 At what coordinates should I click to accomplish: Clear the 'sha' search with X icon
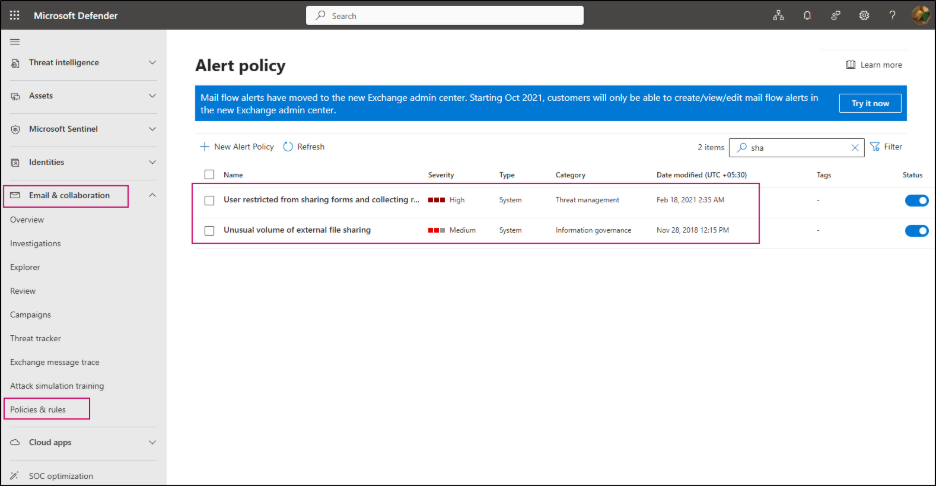[855, 147]
